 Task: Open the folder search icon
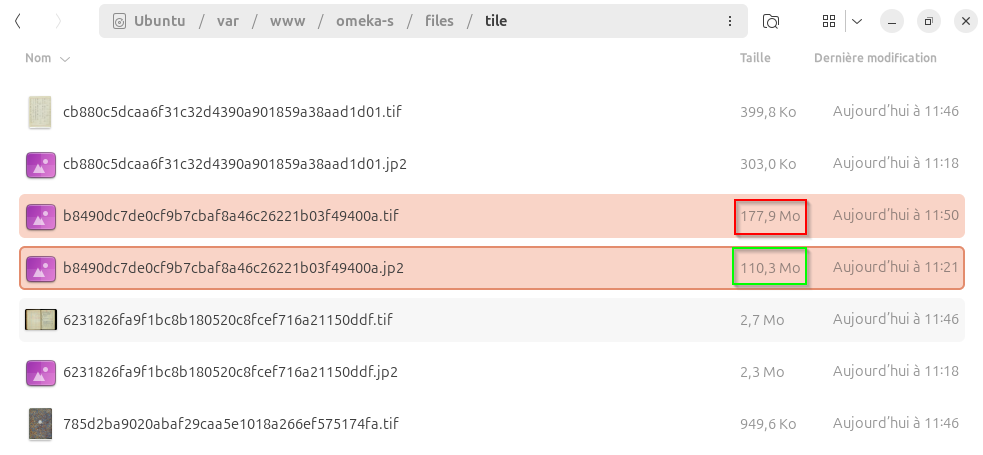click(x=771, y=21)
